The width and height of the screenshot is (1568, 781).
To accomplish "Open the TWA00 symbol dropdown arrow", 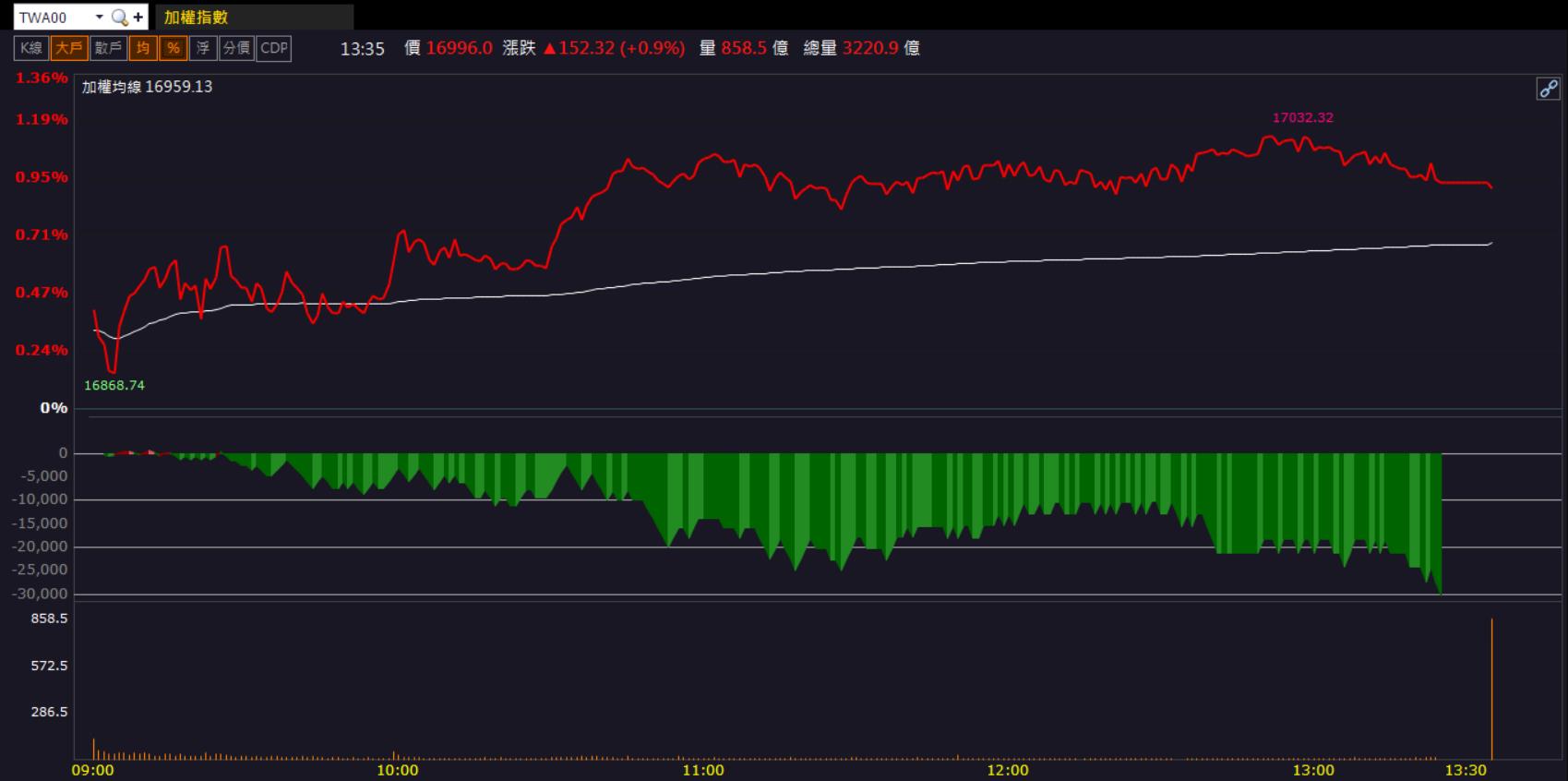I will pos(100,18).
